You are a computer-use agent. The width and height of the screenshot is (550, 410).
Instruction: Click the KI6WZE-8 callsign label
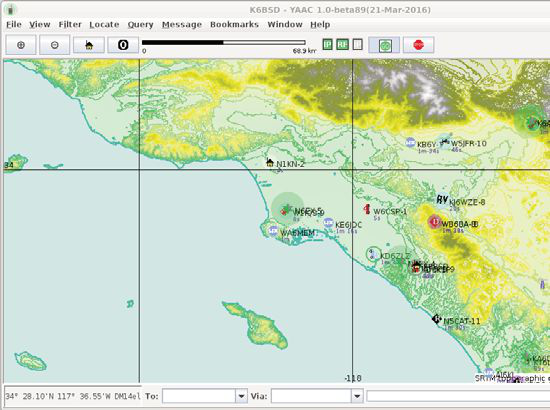coord(467,202)
